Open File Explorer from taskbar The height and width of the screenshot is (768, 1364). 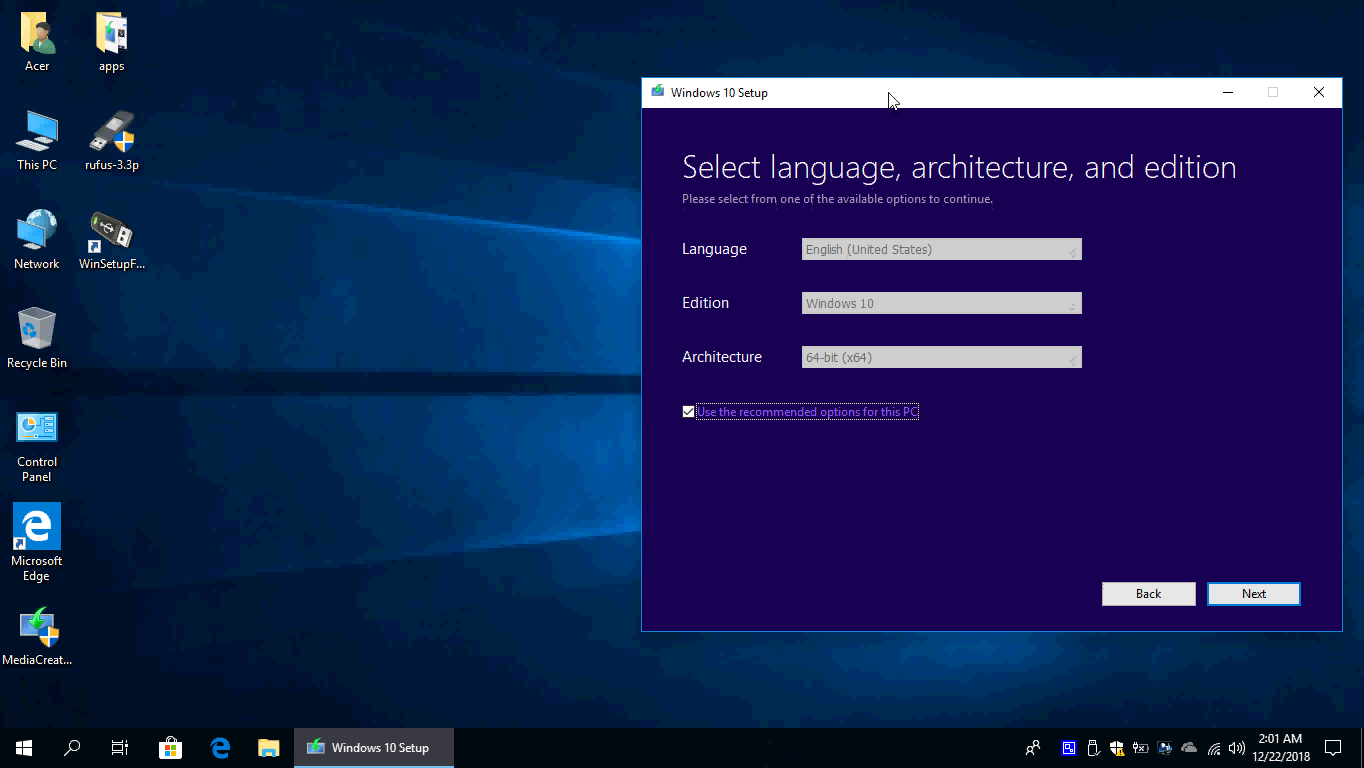click(268, 748)
